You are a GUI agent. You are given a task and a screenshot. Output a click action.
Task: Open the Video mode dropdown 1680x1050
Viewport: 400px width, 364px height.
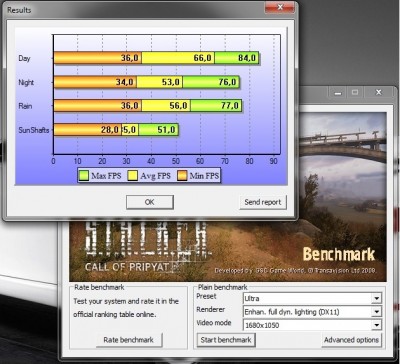coord(376,325)
